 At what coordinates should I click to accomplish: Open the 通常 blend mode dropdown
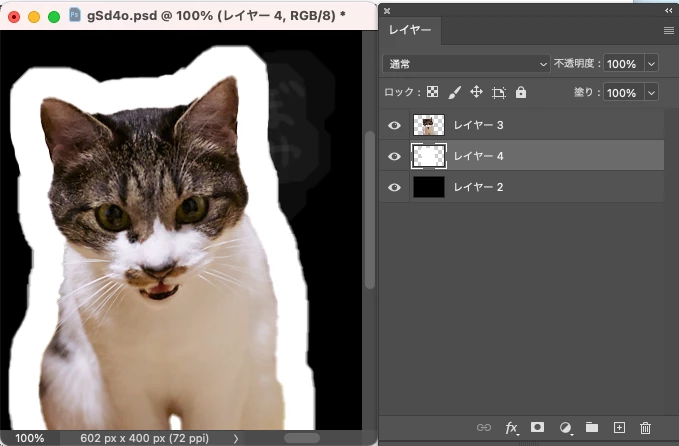(x=466, y=64)
